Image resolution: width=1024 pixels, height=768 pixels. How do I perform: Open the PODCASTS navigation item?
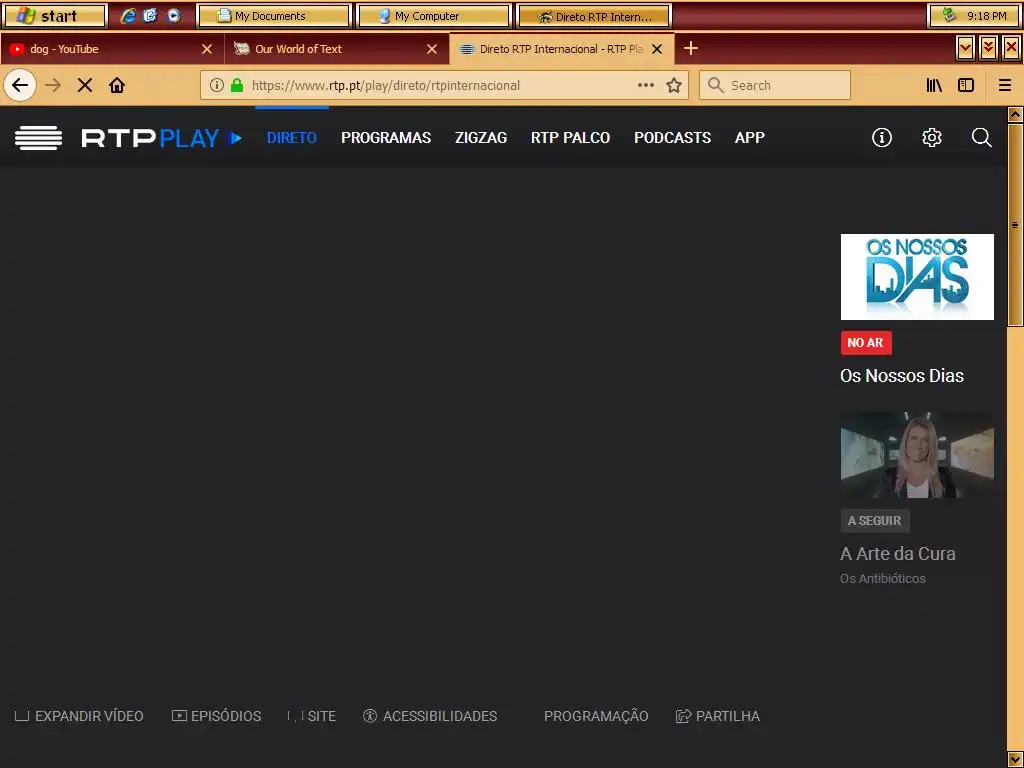tap(672, 138)
